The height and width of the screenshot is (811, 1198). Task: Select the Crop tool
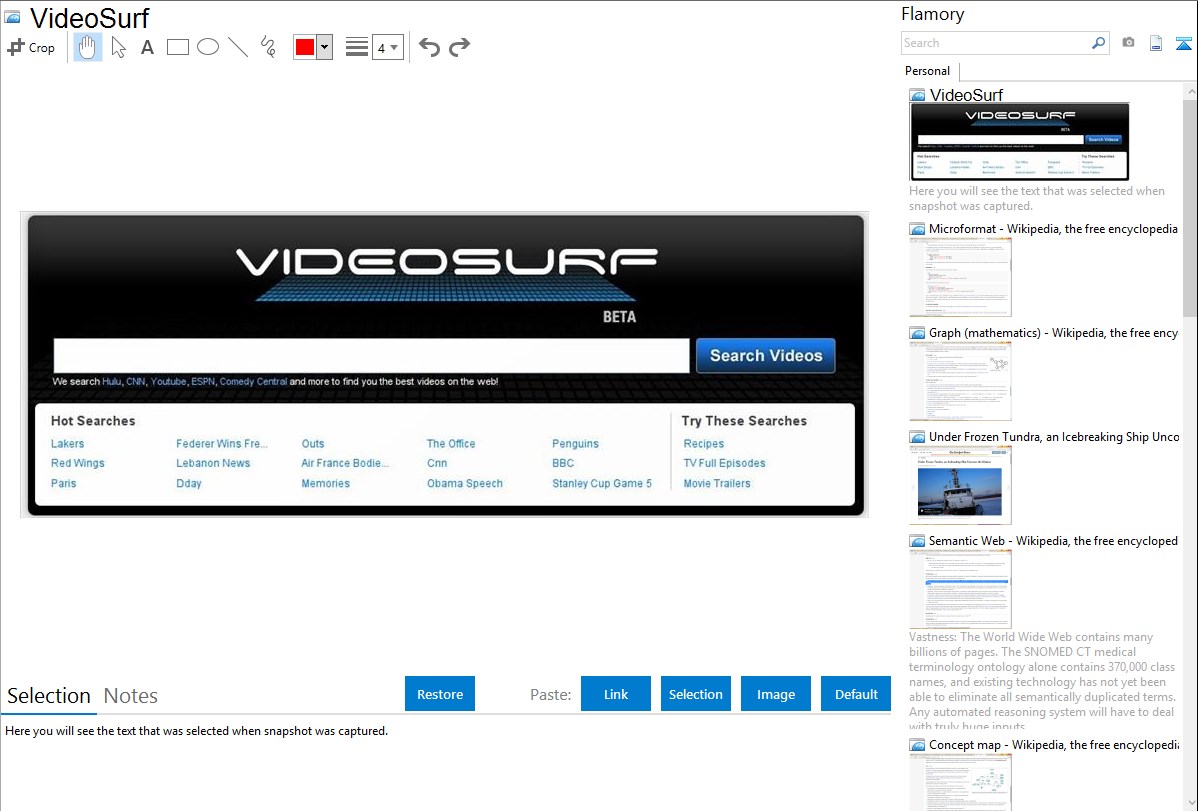(x=31, y=47)
